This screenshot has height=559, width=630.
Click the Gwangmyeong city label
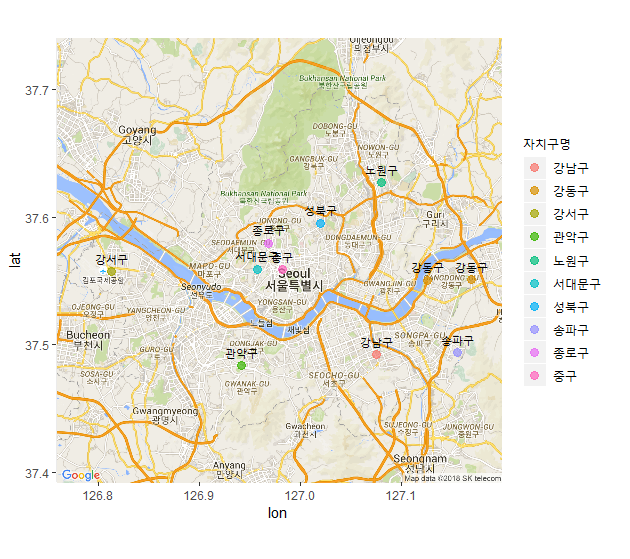165,416
